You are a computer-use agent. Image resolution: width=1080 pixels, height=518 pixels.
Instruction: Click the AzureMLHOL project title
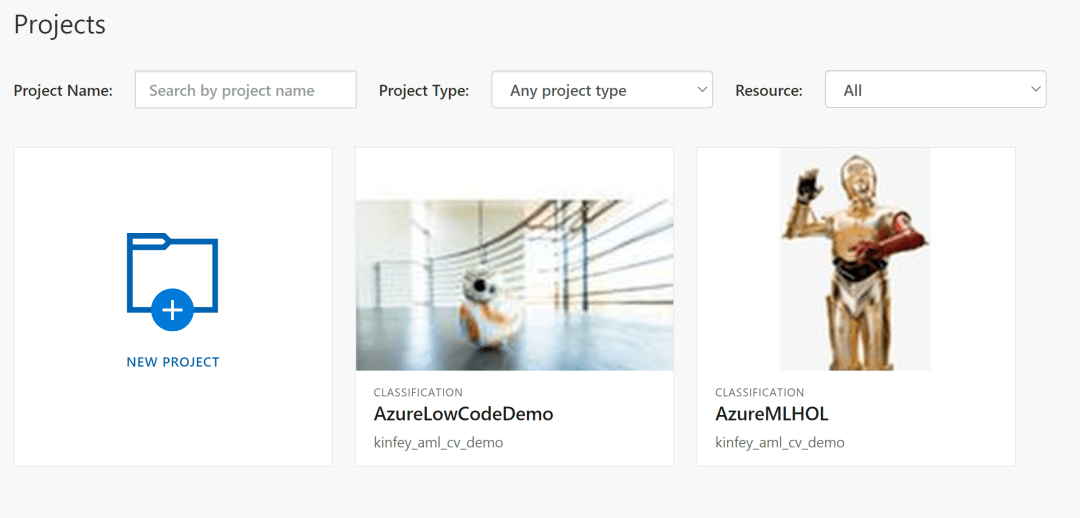[772, 414]
